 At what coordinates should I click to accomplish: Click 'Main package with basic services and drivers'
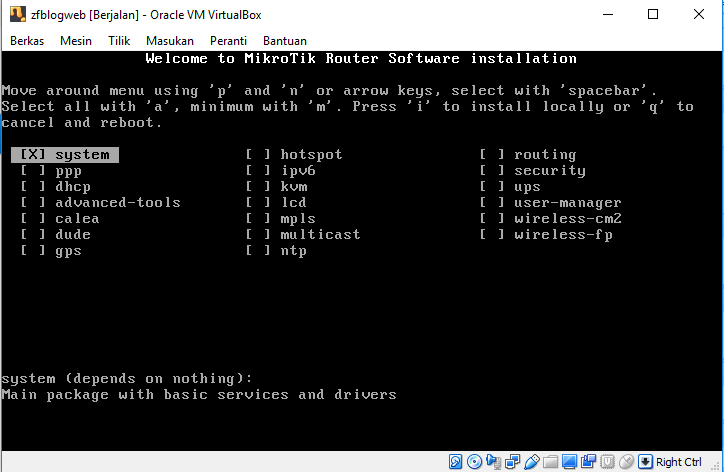(199, 395)
